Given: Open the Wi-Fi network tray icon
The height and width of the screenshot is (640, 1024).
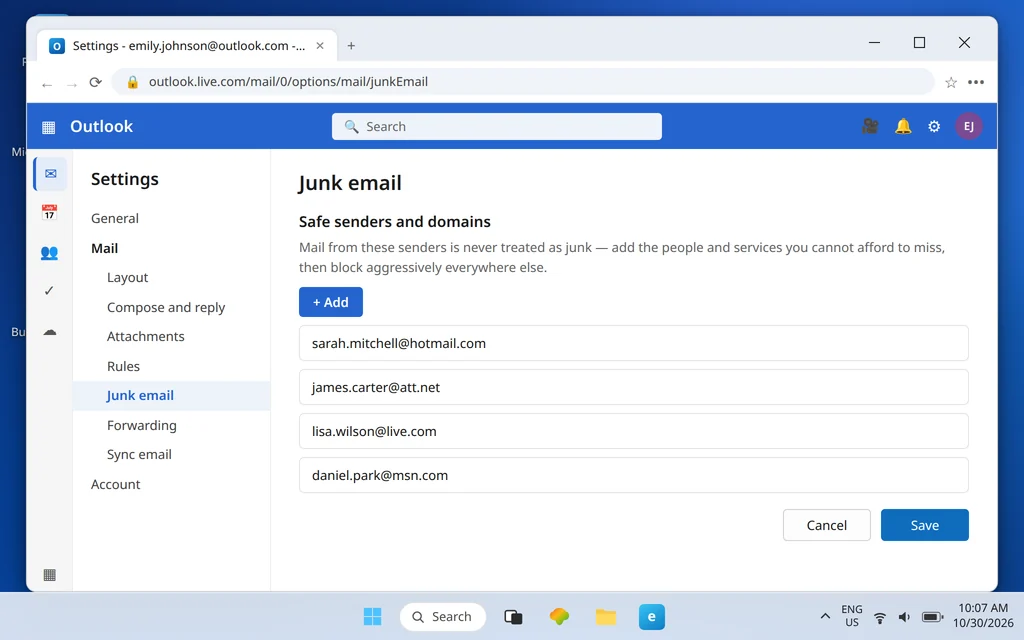Looking at the screenshot, I should click(880, 617).
